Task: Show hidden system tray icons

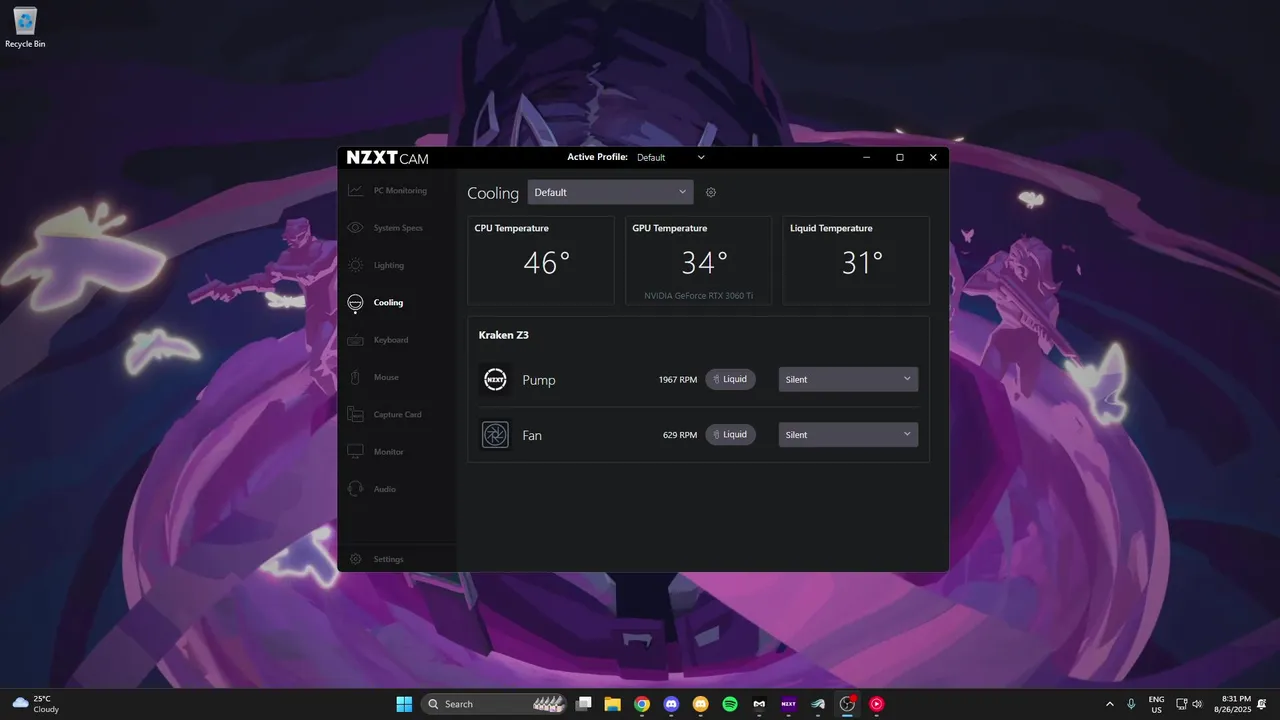Action: pyautogui.click(x=1109, y=704)
